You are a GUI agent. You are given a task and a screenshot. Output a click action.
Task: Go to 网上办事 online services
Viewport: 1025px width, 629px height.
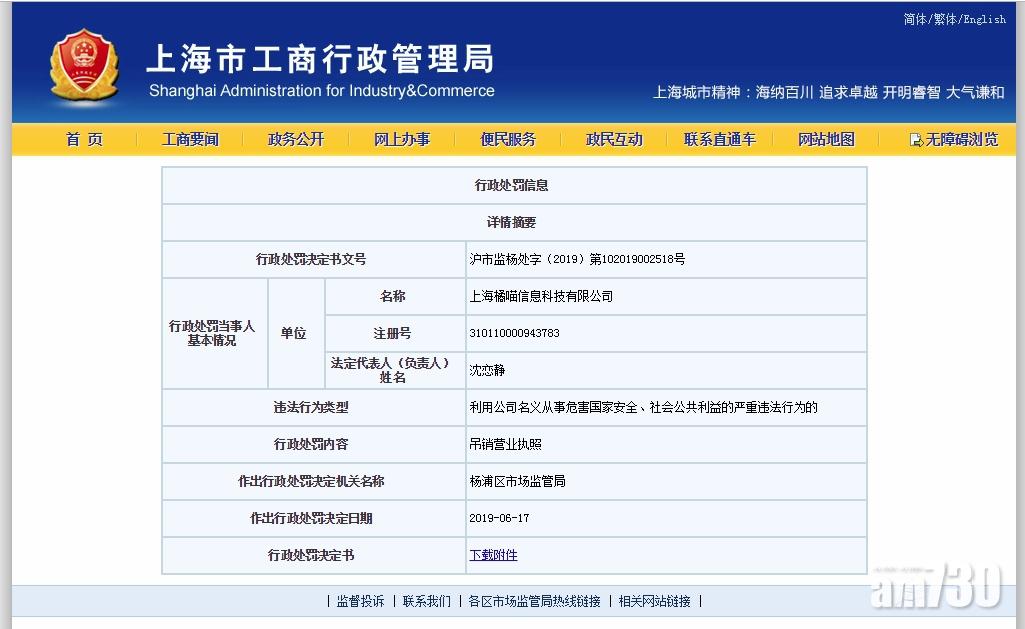[402, 140]
